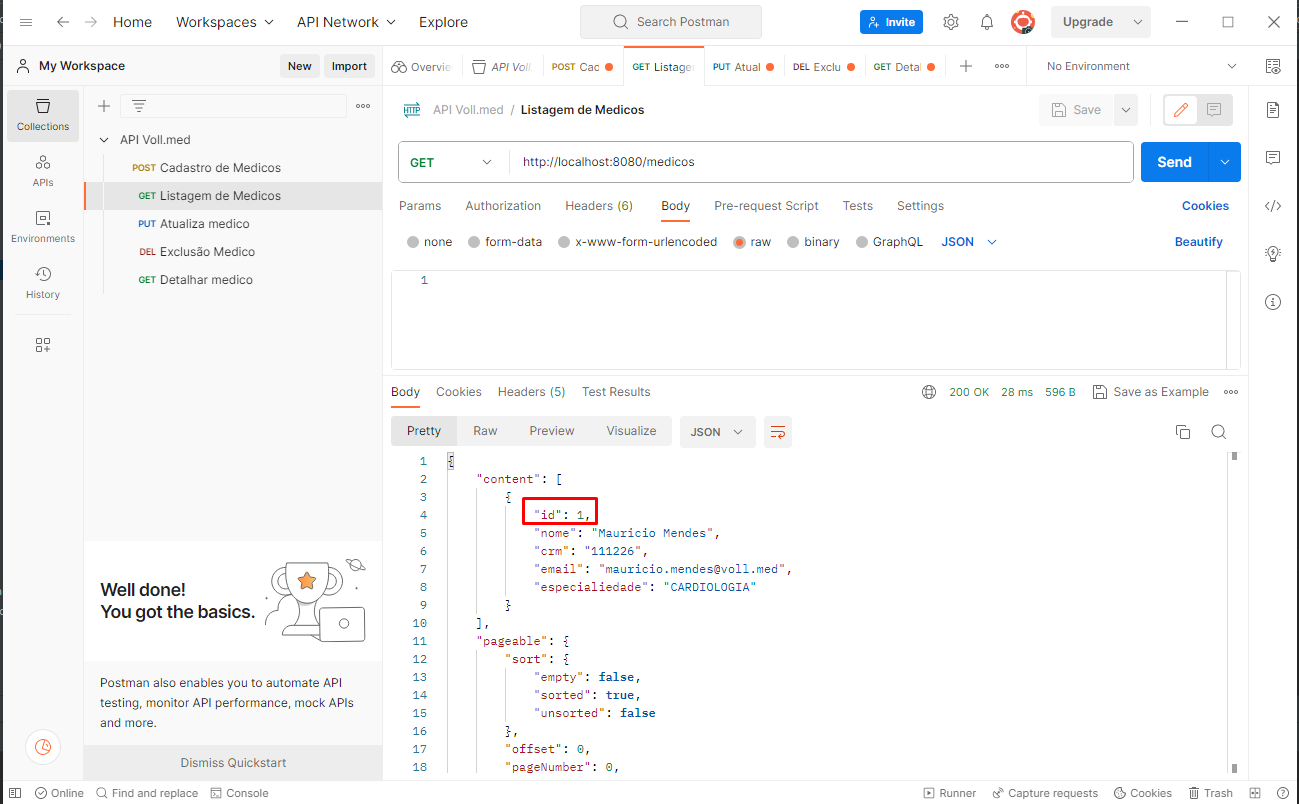Open APIs in the sidebar

coord(43,171)
